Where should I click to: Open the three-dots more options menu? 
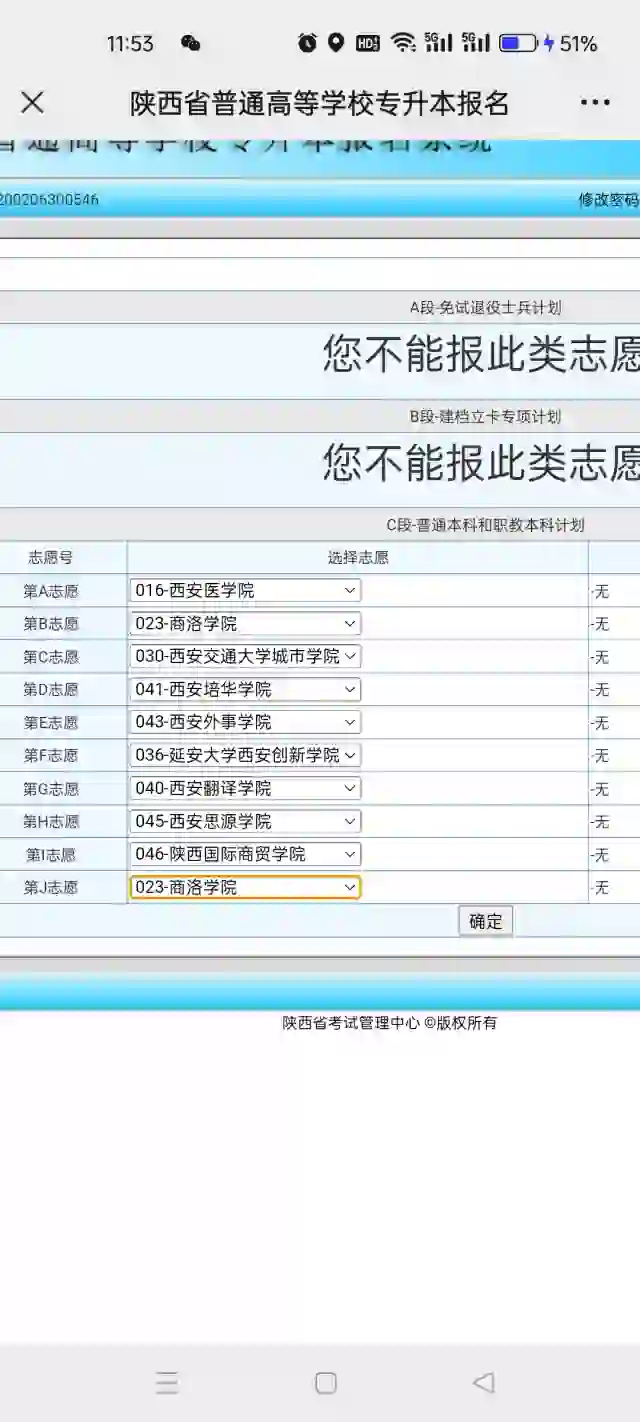pyautogui.click(x=595, y=102)
